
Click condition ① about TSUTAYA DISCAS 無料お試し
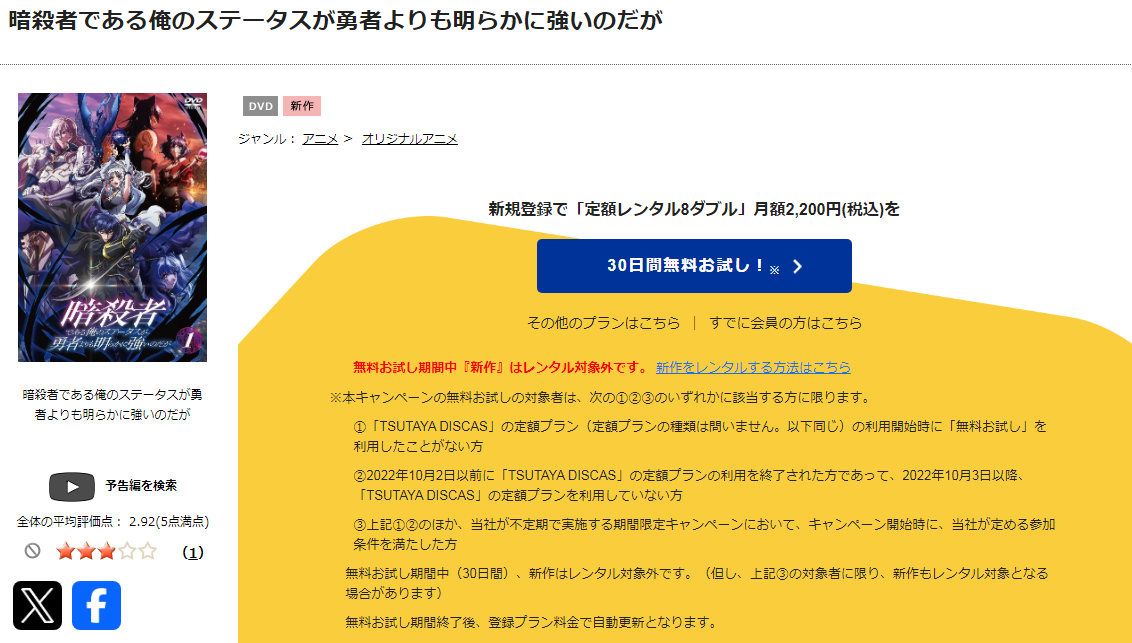click(x=700, y=437)
